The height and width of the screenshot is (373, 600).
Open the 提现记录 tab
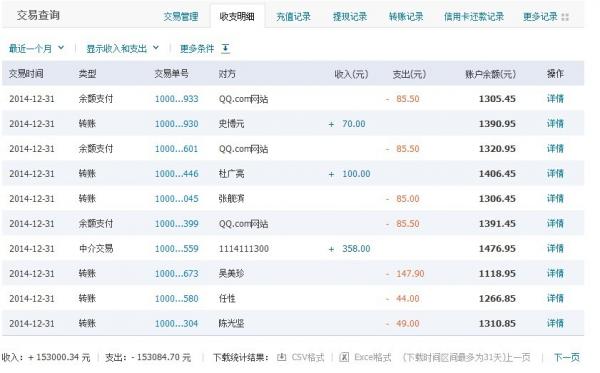point(350,16)
